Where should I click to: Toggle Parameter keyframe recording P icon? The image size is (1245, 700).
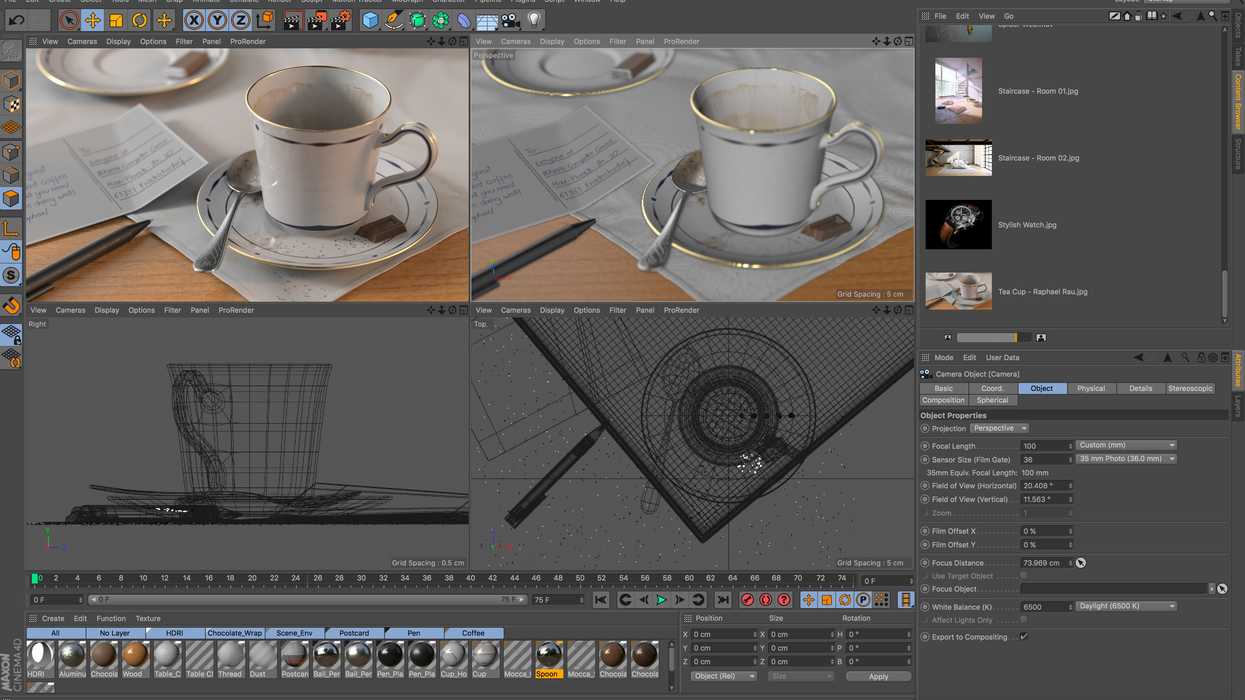(863, 600)
